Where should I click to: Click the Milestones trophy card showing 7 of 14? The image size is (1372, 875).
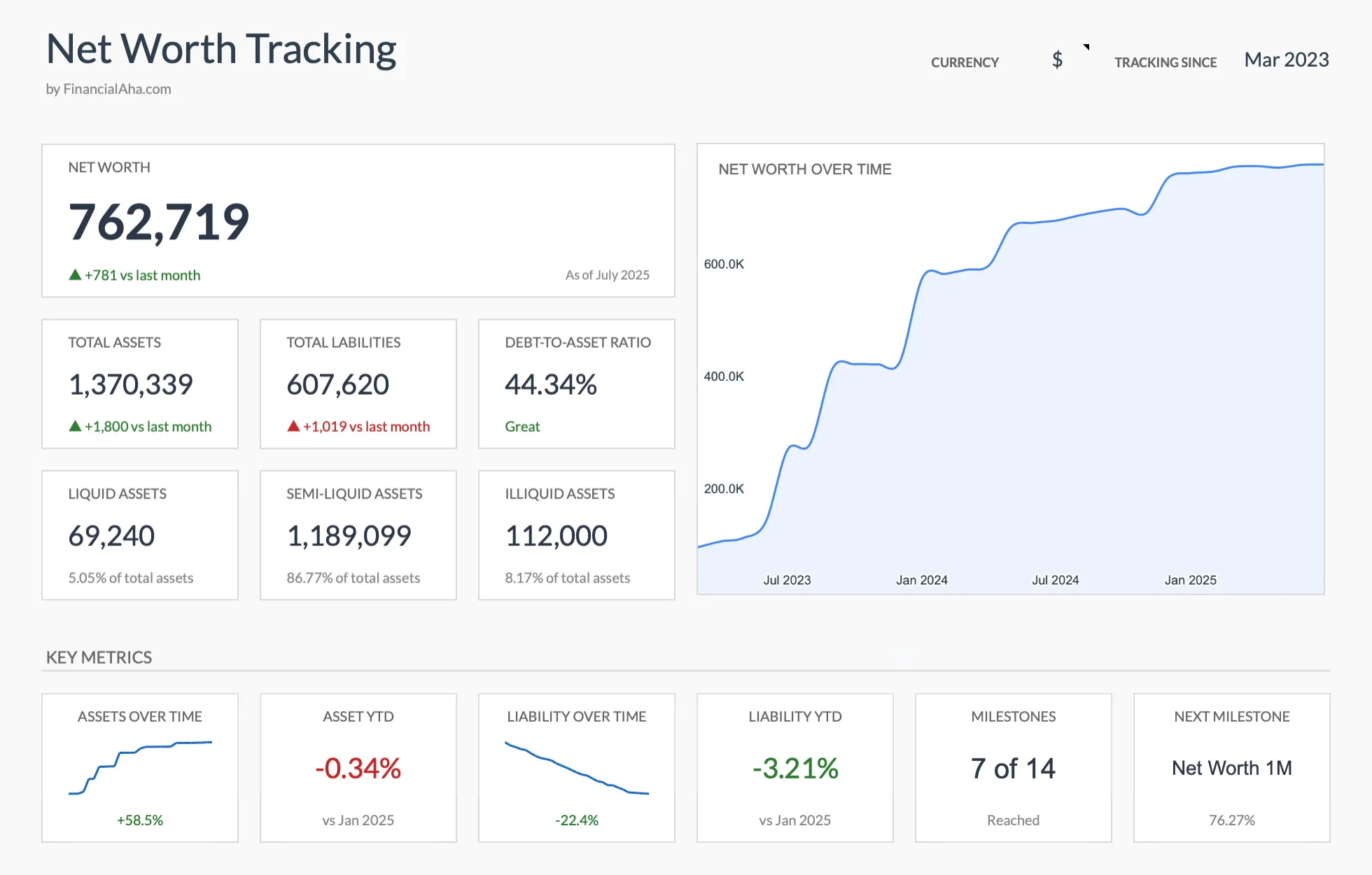1013,768
